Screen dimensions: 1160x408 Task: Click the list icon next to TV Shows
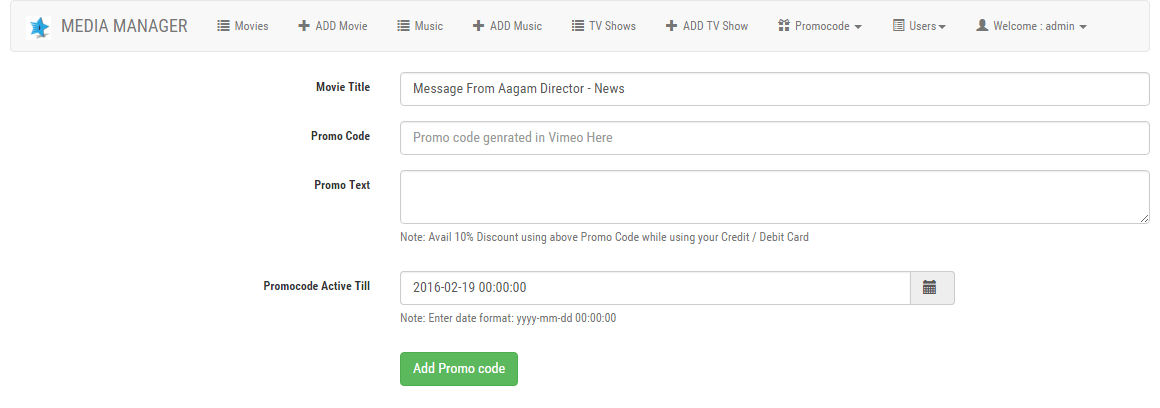point(578,26)
